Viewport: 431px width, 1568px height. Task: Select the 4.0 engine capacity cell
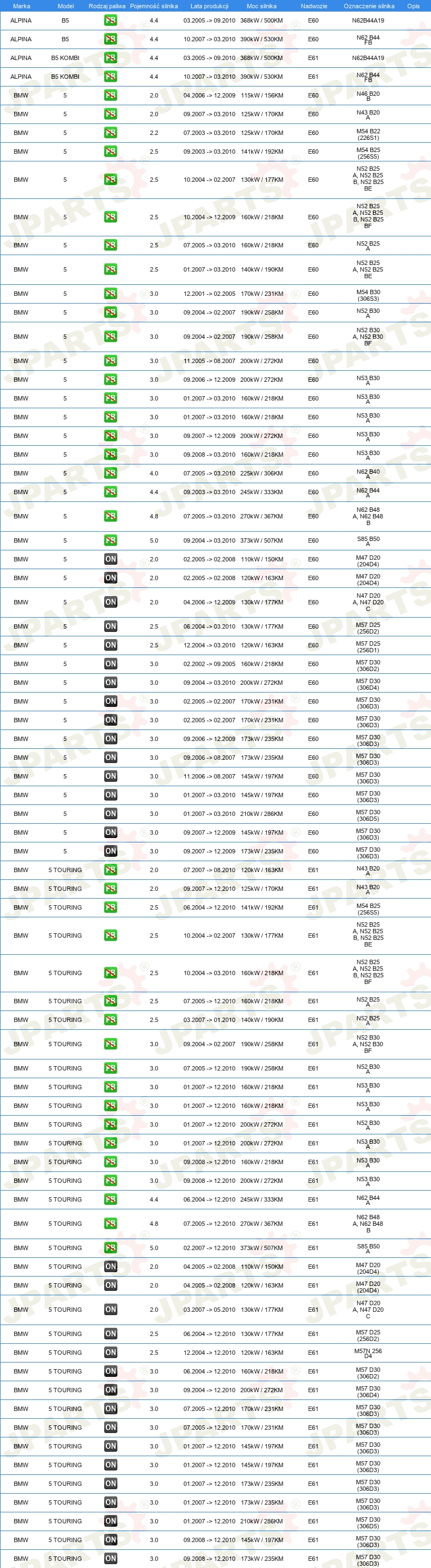[154, 473]
